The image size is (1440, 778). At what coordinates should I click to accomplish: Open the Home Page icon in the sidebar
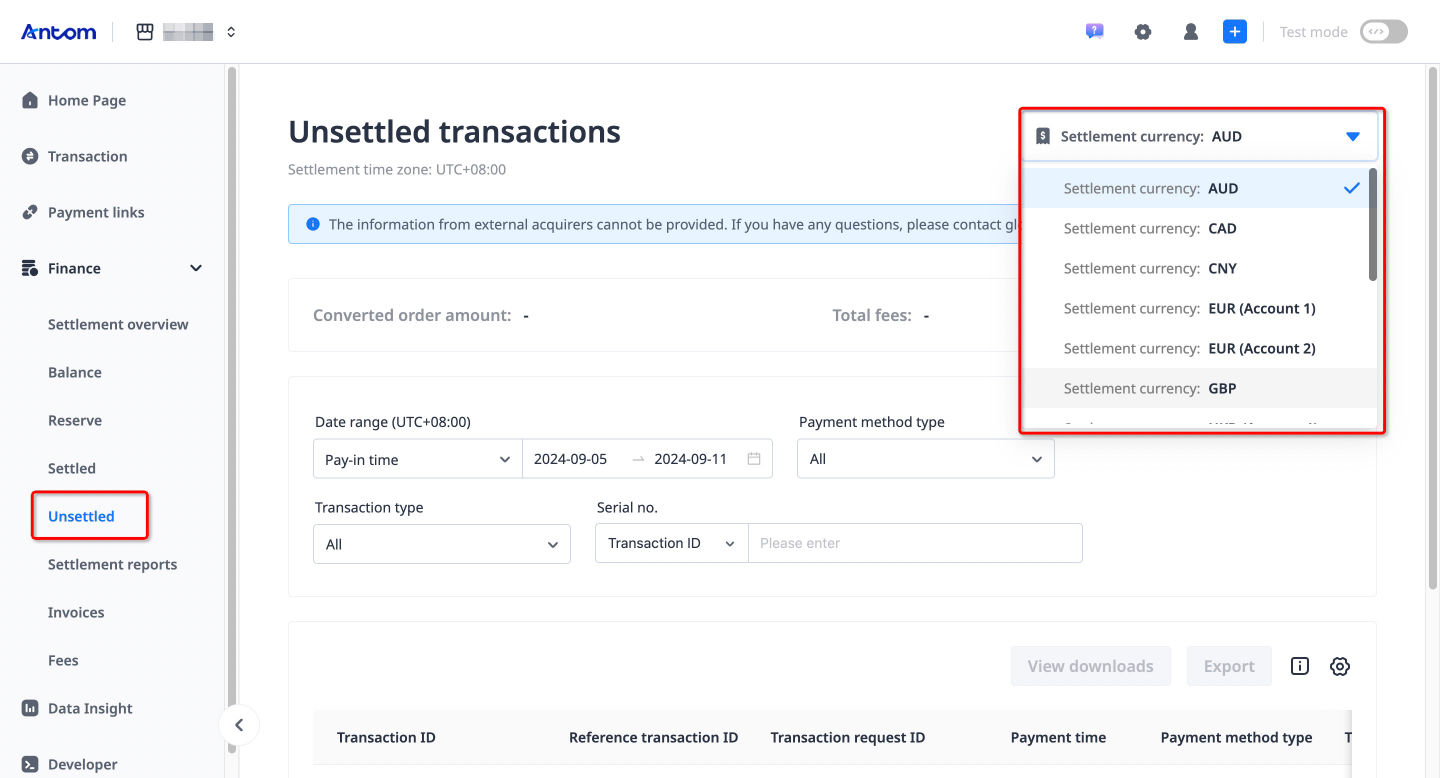tap(30, 100)
